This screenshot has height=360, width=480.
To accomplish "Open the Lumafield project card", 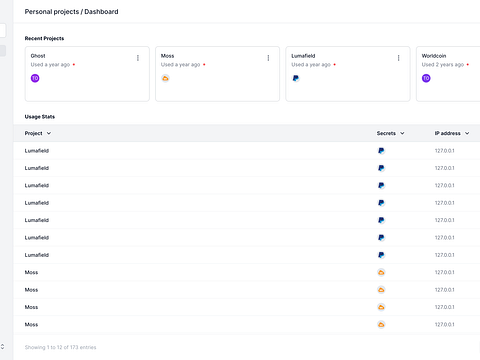I will point(348,74).
